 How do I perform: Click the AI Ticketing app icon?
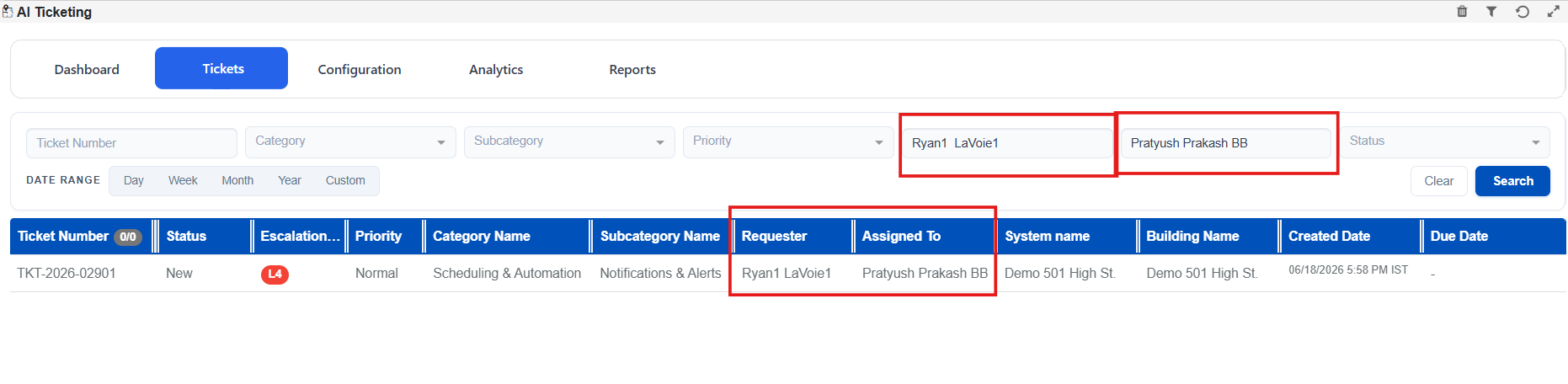tap(8, 12)
